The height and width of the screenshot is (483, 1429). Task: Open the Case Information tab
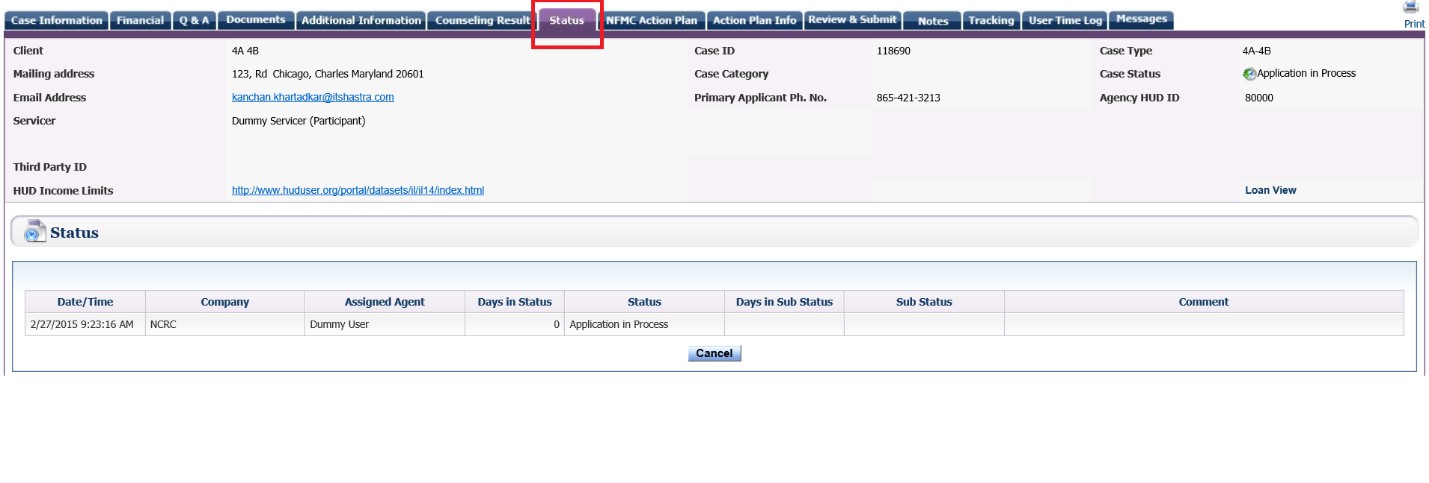pyautogui.click(x=57, y=20)
